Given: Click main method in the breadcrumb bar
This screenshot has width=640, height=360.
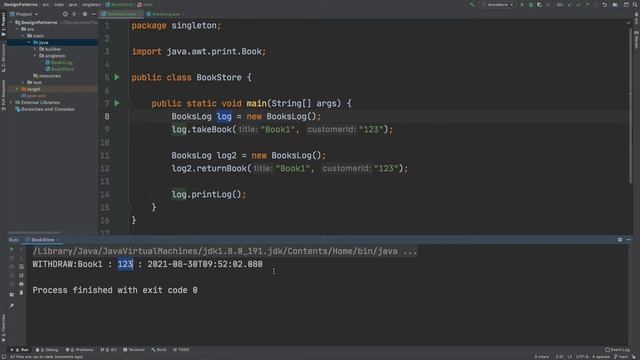Looking at the screenshot, I should [145, 4].
